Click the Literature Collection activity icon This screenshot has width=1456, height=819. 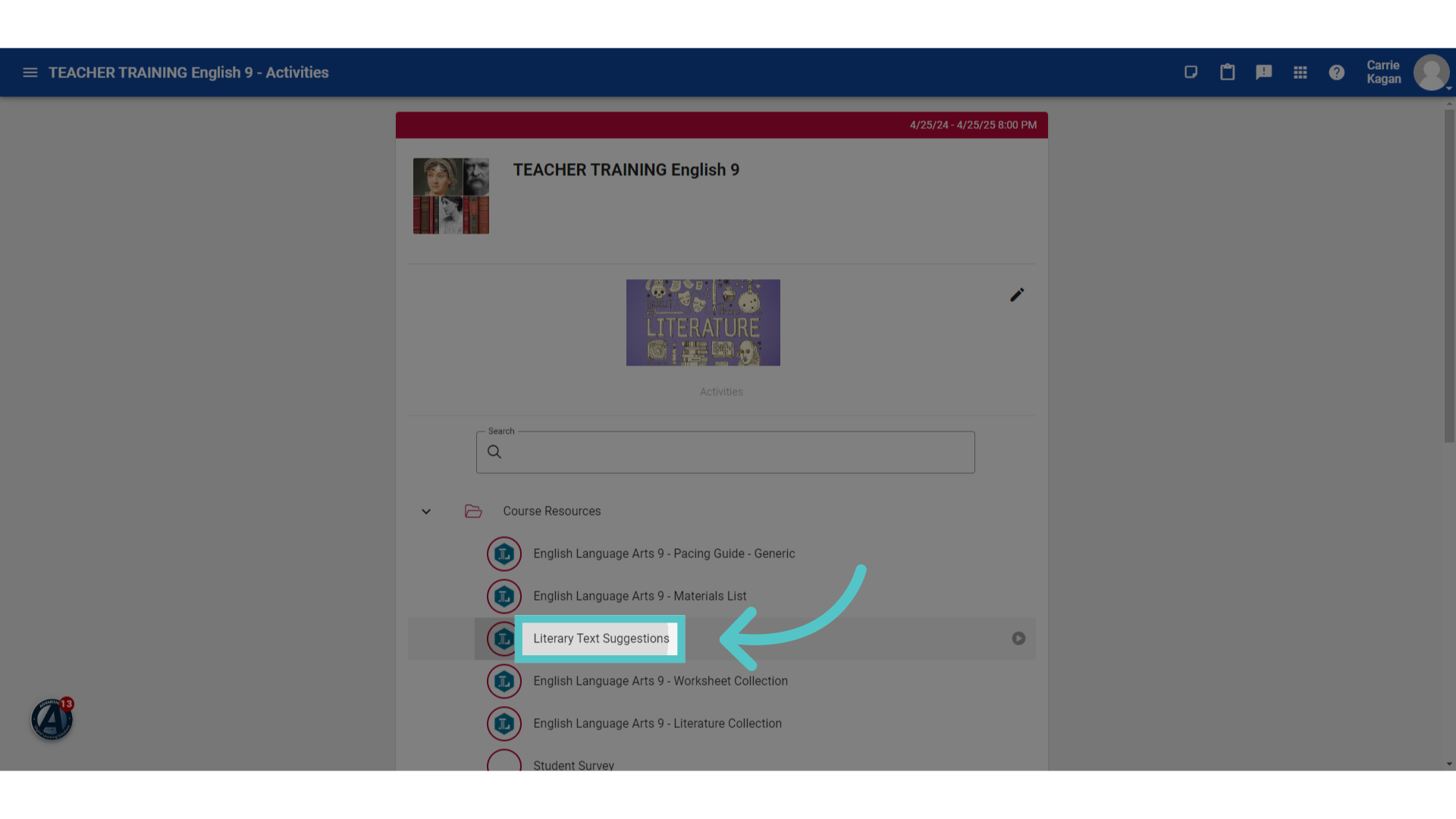pyautogui.click(x=504, y=724)
